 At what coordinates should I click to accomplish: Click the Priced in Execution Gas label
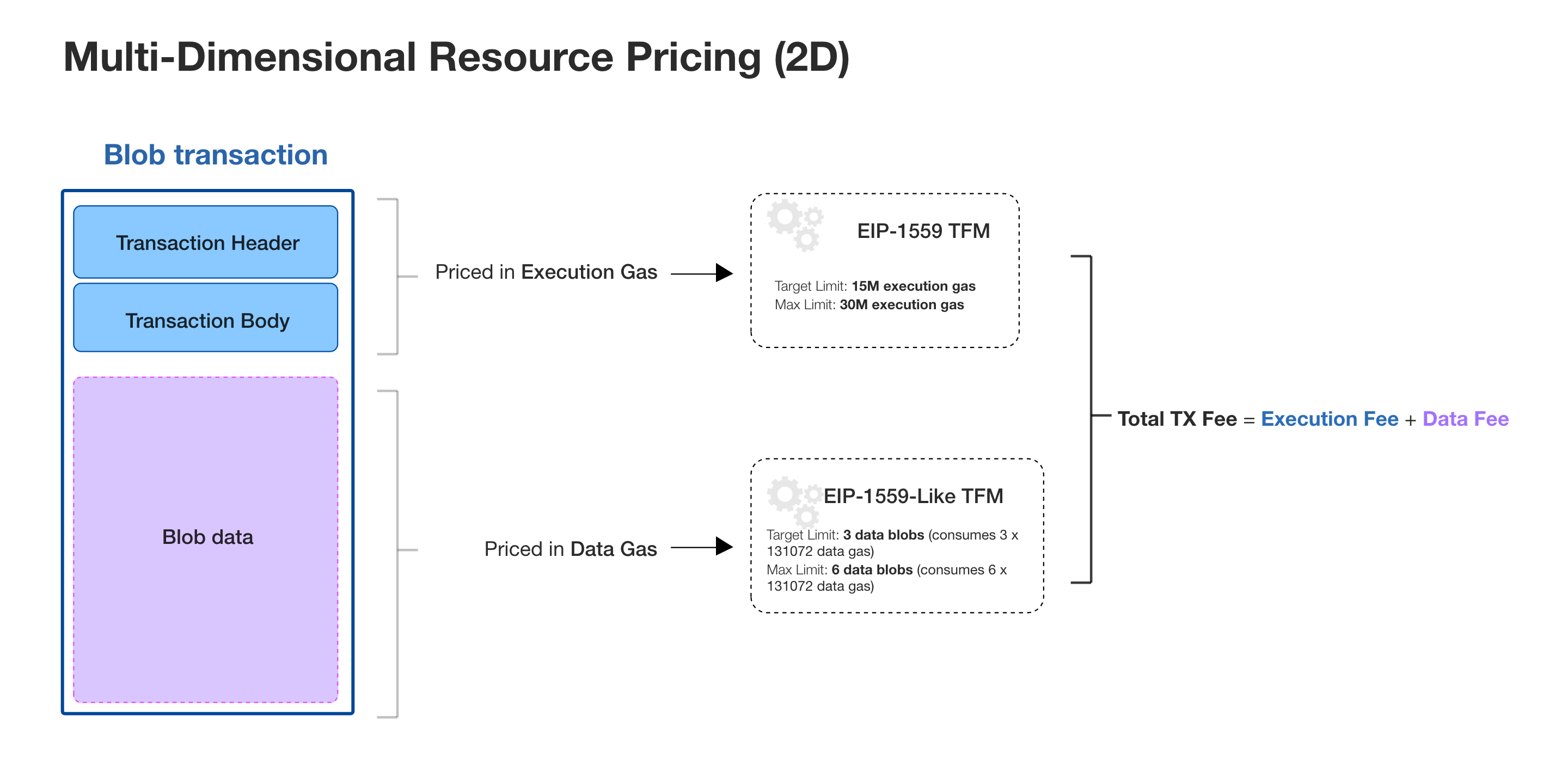(546, 273)
